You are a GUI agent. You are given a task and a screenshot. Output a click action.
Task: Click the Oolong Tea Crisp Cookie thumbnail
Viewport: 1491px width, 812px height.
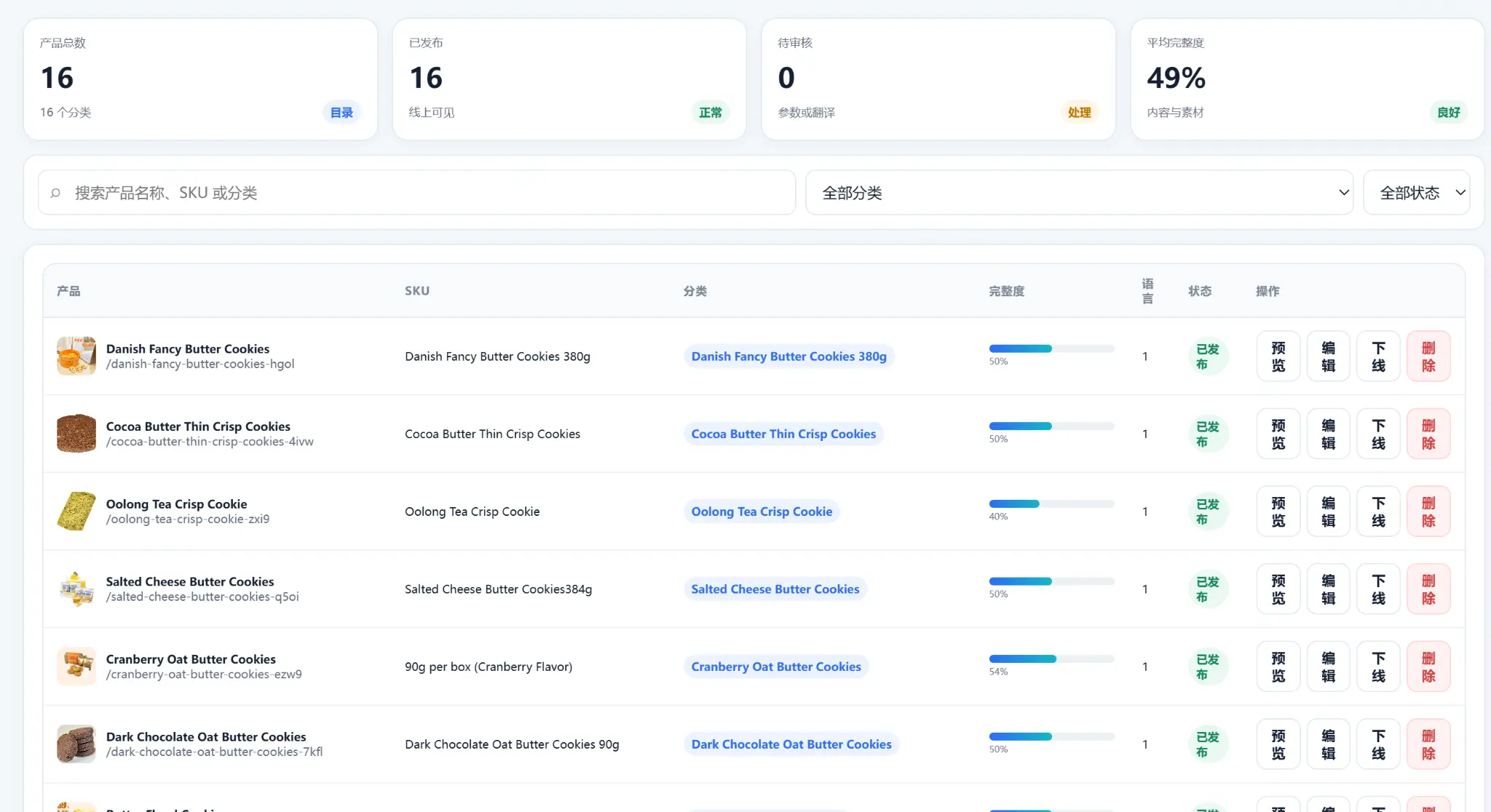(x=76, y=512)
